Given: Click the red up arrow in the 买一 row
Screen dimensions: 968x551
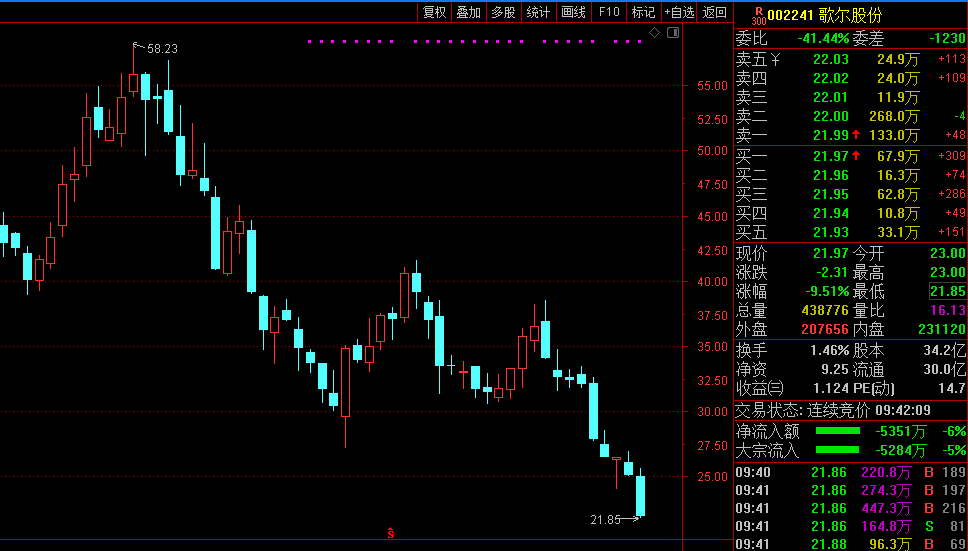Looking at the screenshot, I should [x=856, y=156].
